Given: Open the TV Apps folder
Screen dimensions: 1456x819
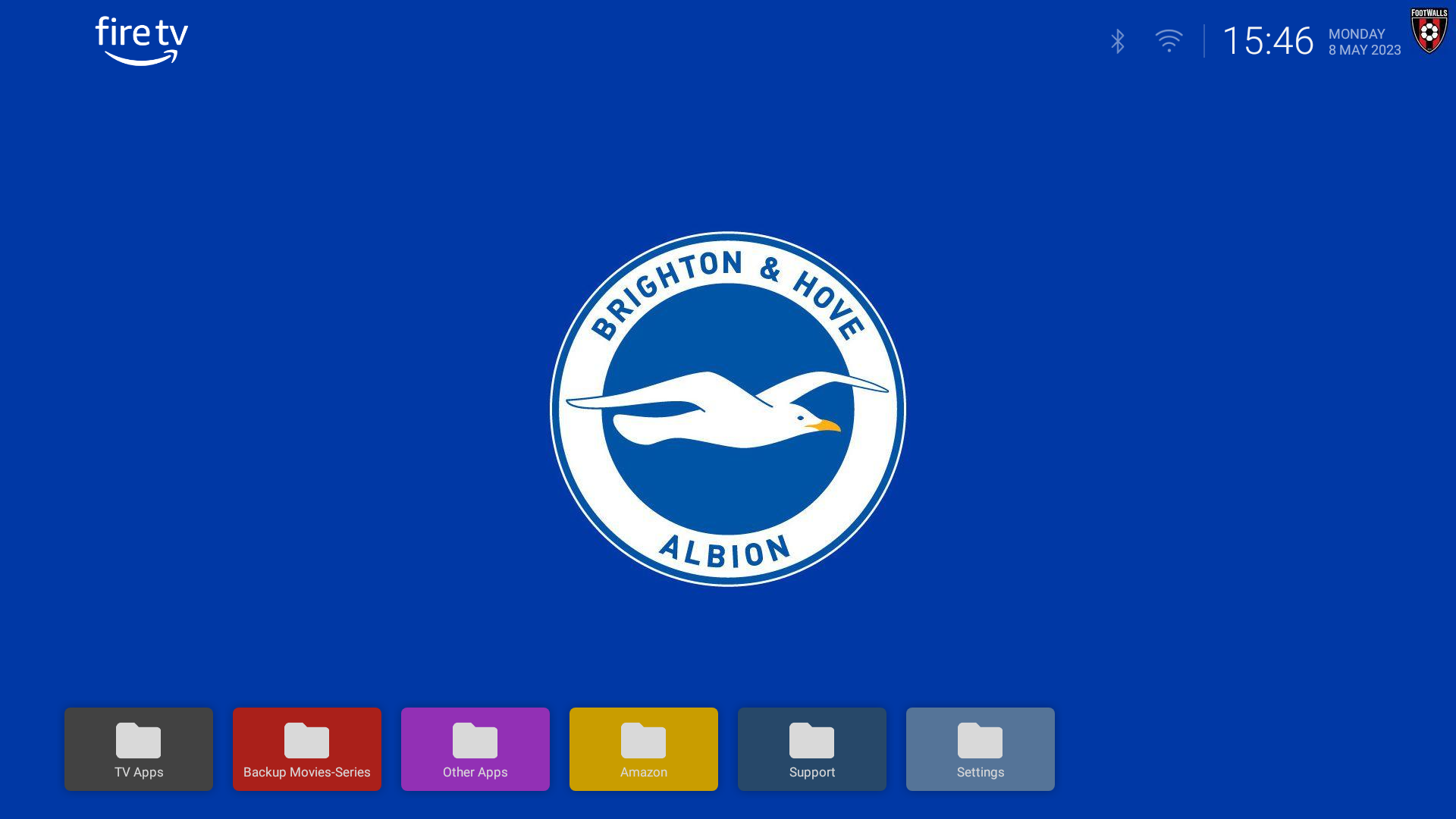Looking at the screenshot, I should click(x=139, y=749).
